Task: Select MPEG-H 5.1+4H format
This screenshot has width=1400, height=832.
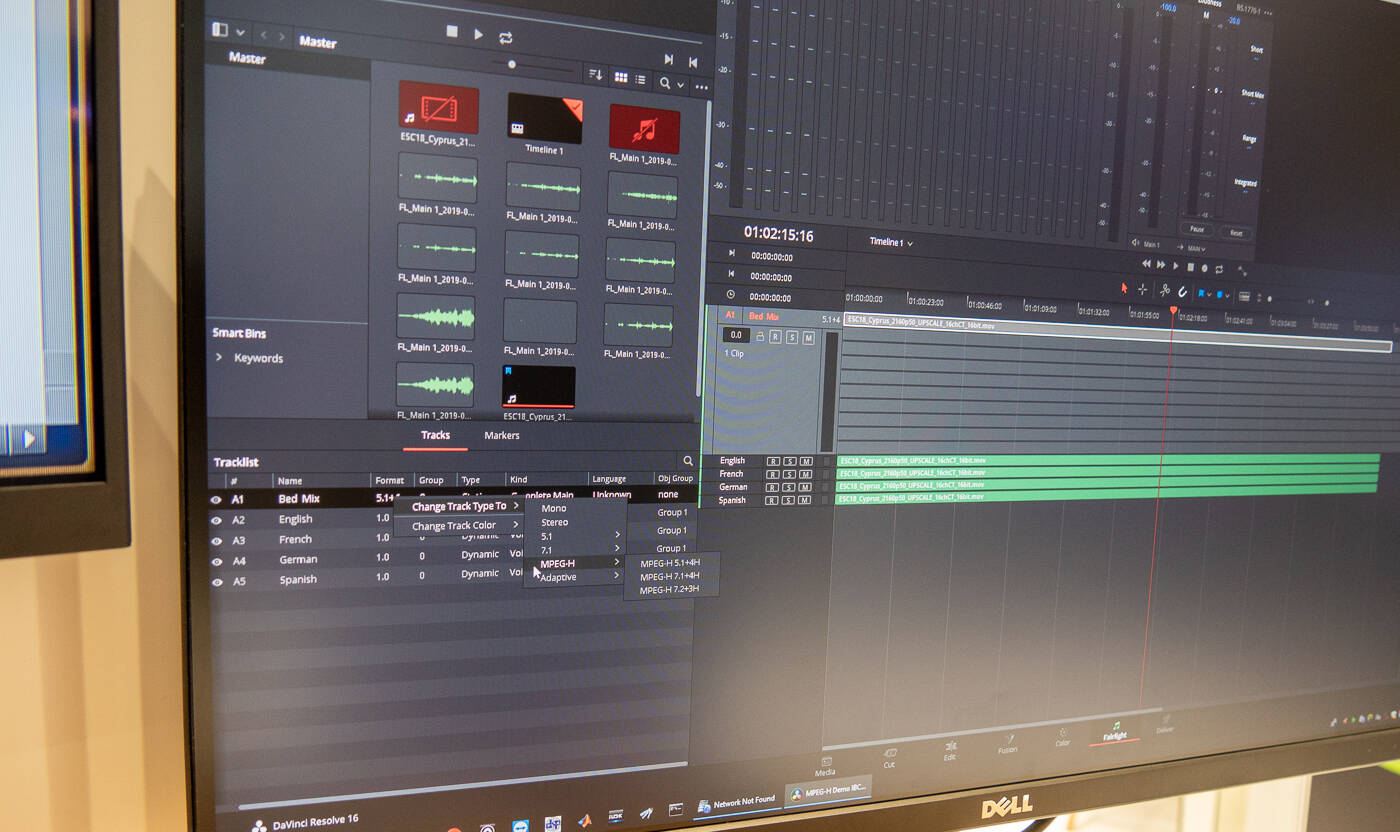Action: [671, 562]
